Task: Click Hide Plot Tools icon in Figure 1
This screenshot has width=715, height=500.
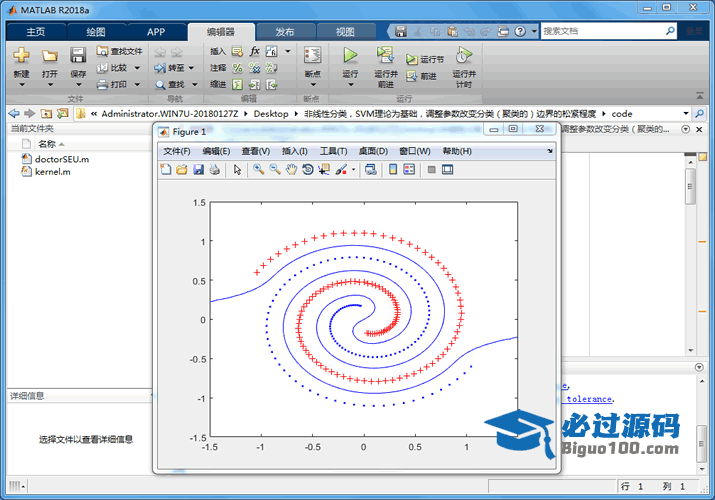Action: tap(431, 170)
